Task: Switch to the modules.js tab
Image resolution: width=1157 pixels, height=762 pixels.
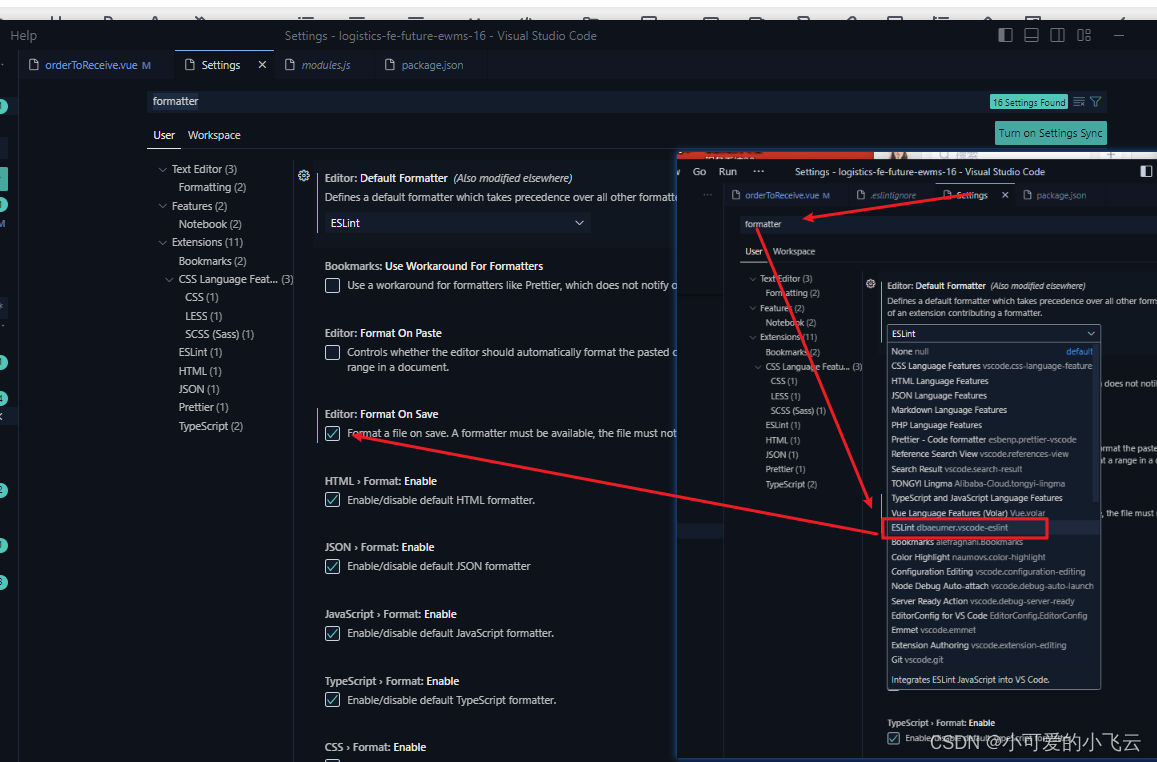Action: click(x=327, y=64)
